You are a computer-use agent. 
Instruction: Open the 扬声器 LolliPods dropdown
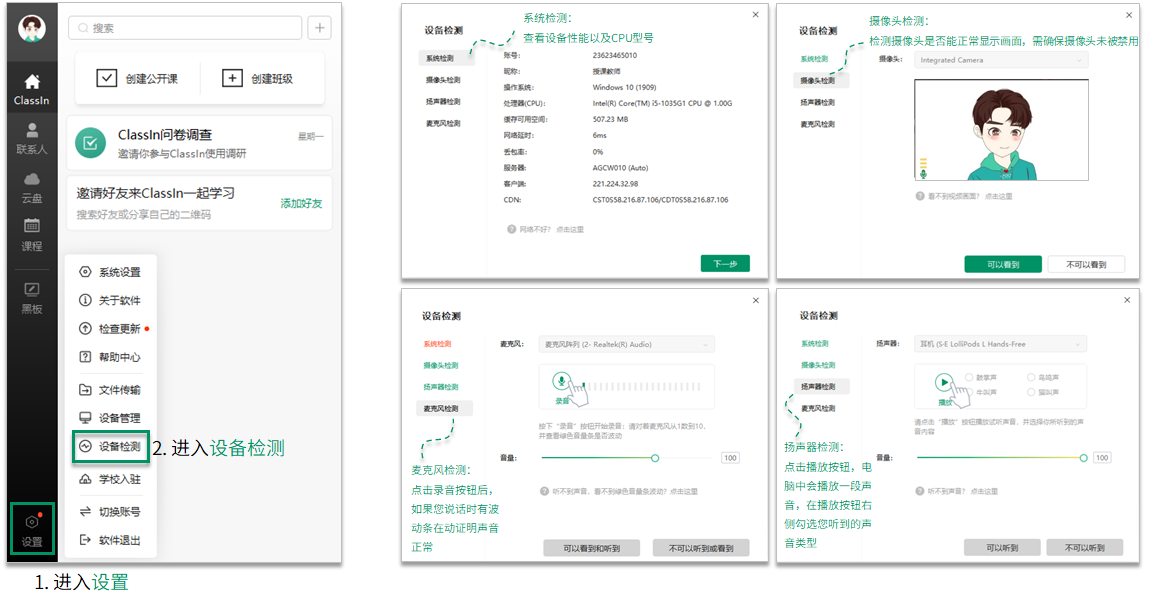pyautogui.click(x=1000, y=344)
